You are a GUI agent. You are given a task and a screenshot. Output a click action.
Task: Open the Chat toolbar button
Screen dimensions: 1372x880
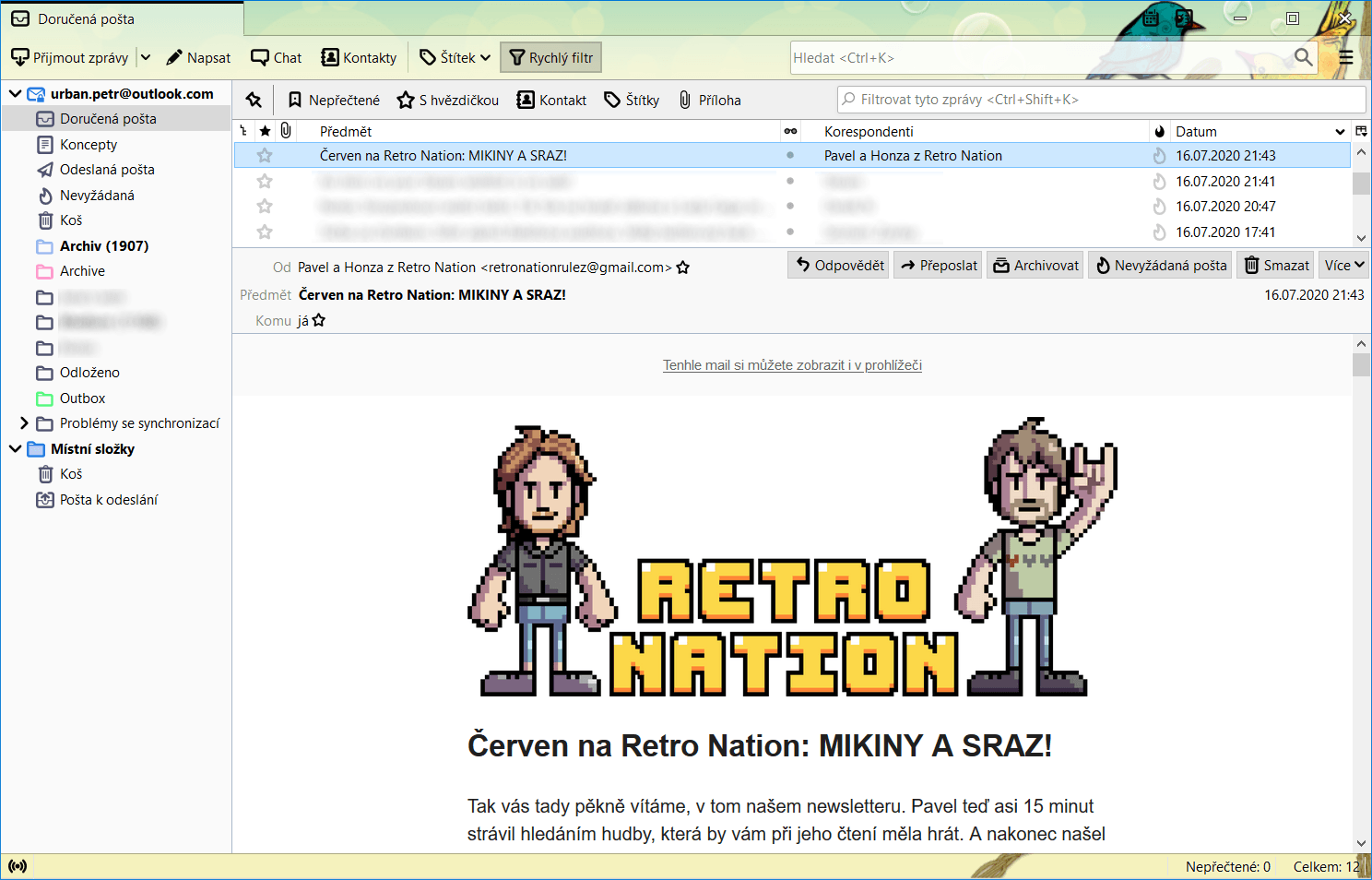[x=277, y=57]
